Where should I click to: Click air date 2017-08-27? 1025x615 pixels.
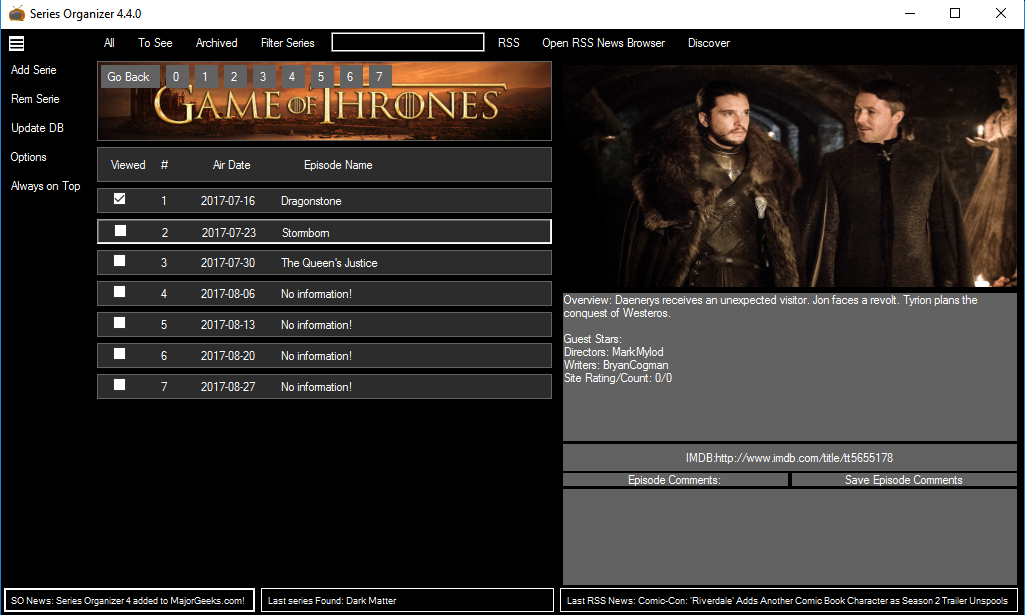(x=227, y=387)
